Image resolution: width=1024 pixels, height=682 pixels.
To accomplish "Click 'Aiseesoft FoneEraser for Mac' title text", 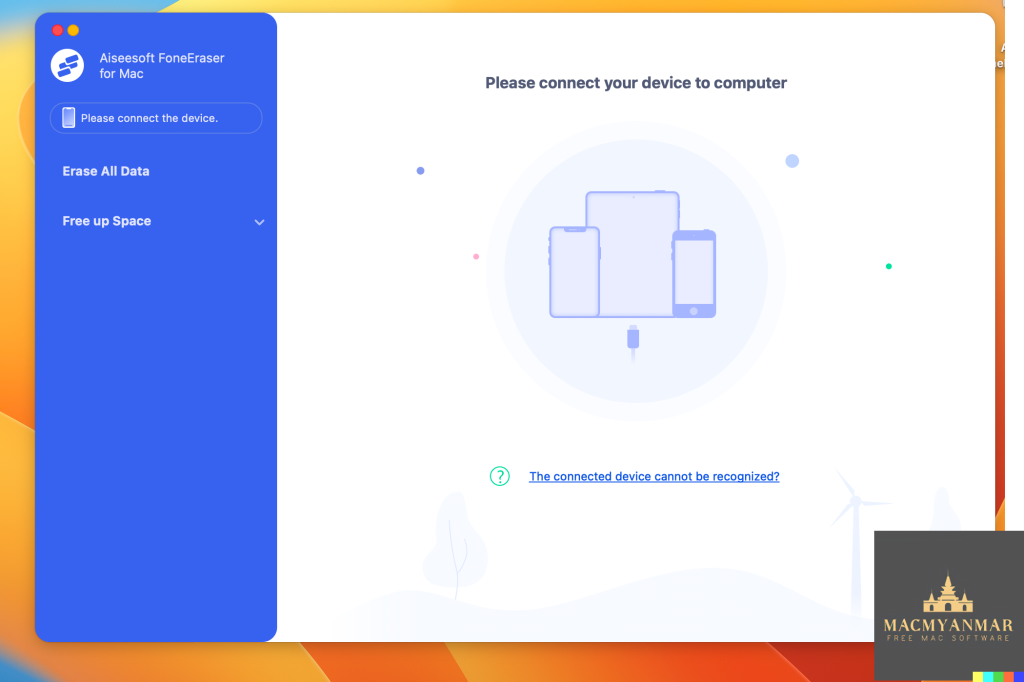I will 161,65.
